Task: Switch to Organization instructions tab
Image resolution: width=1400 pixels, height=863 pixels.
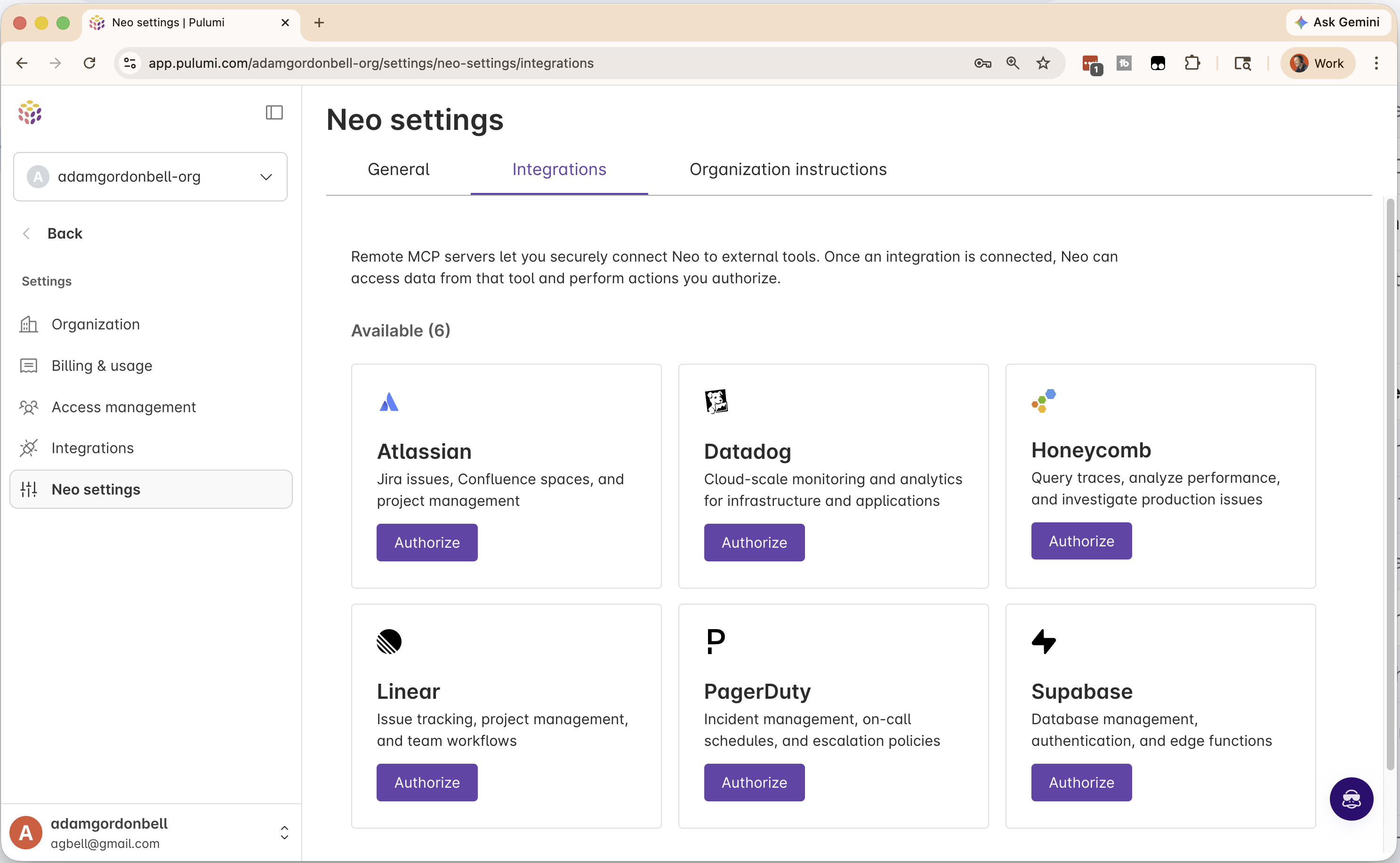Action: click(788, 169)
